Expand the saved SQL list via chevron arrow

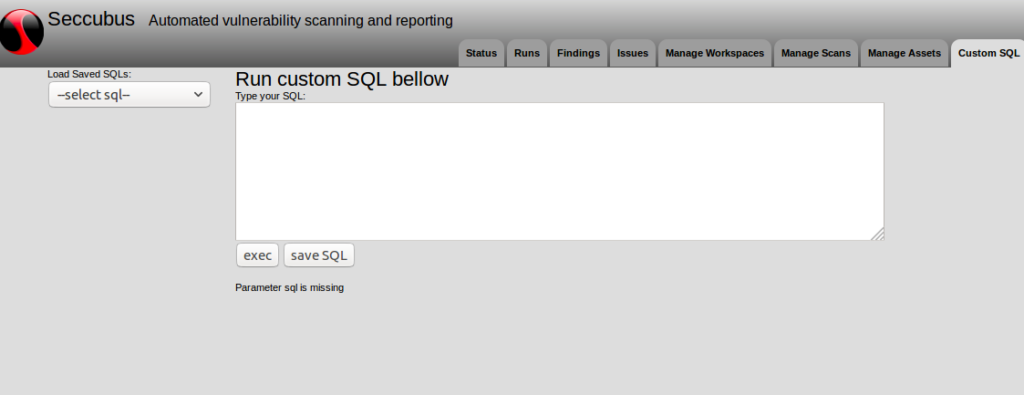[199, 95]
